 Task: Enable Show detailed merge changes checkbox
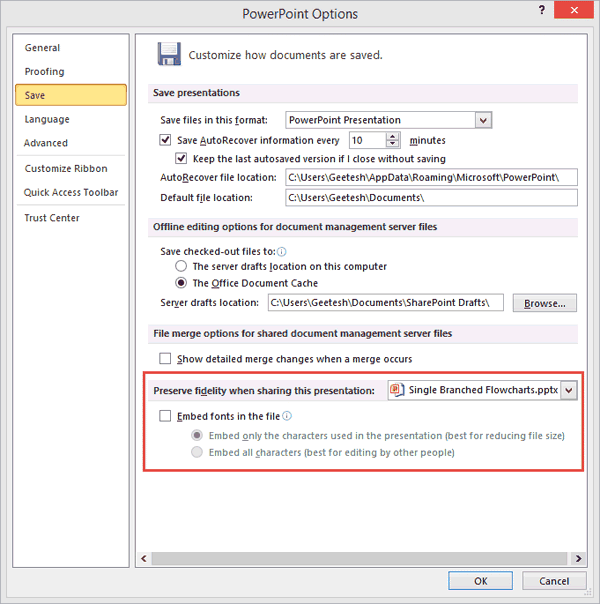point(166,359)
